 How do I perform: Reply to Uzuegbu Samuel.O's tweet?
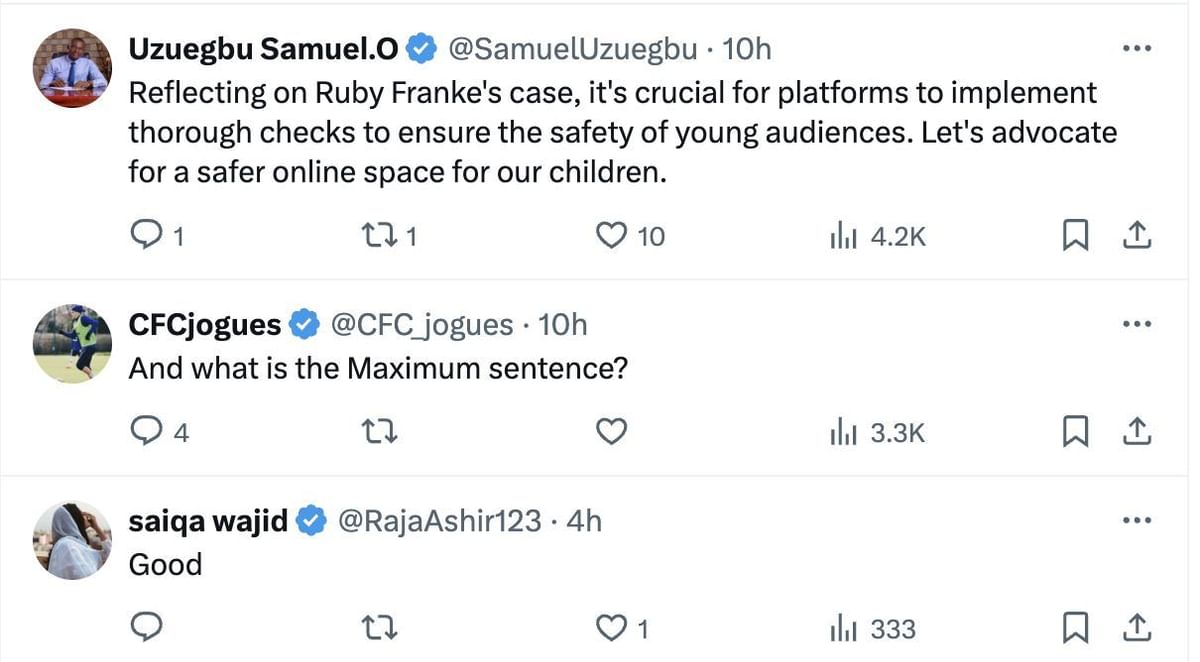[147, 236]
